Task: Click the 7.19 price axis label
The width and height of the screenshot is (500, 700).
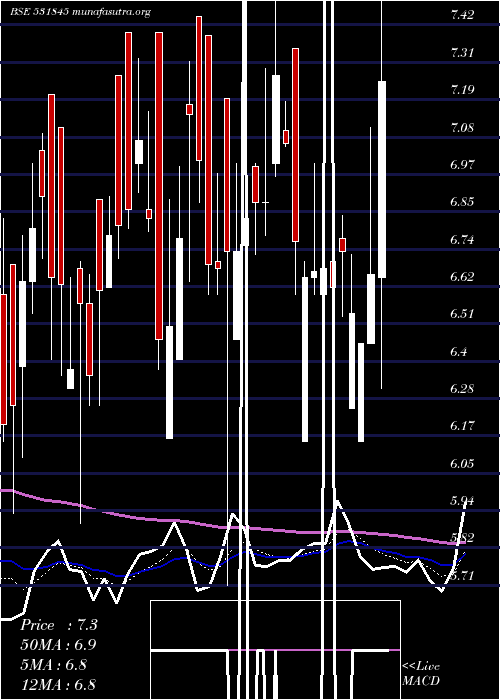Action: pyautogui.click(x=462, y=90)
